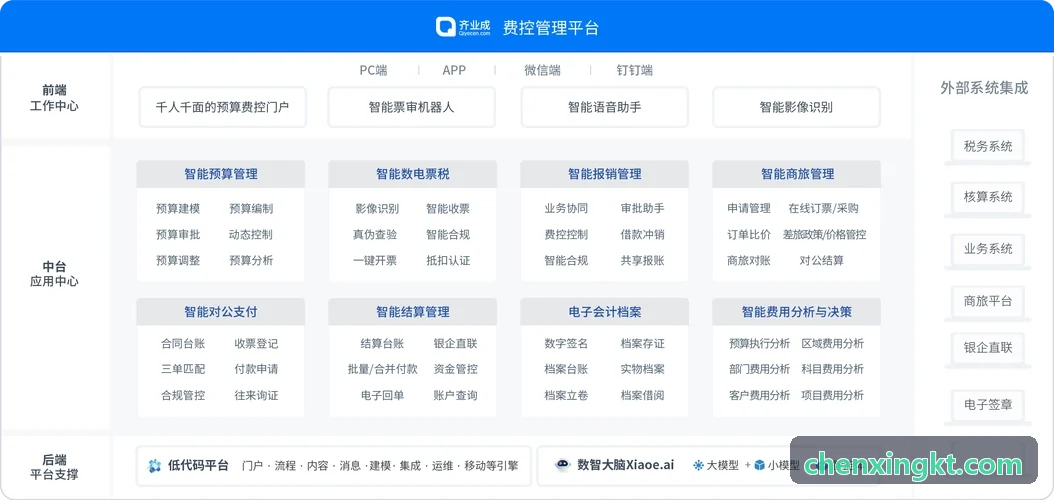Click 合同台账 text
Image resolution: width=1054 pixels, height=500 pixels.
(x=183, y=343)
